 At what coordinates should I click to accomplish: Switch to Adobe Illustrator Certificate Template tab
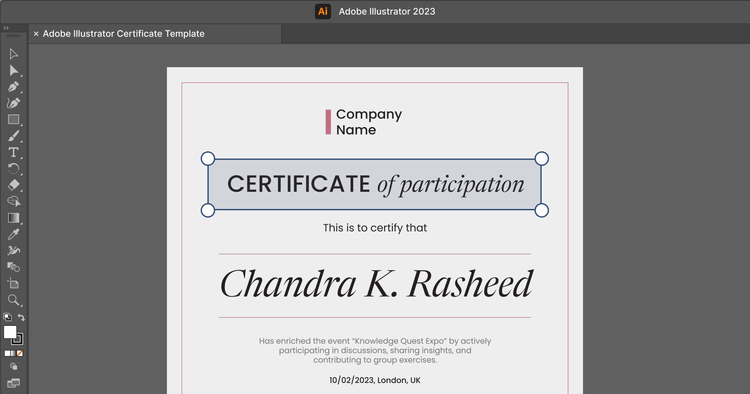[123, 34]
